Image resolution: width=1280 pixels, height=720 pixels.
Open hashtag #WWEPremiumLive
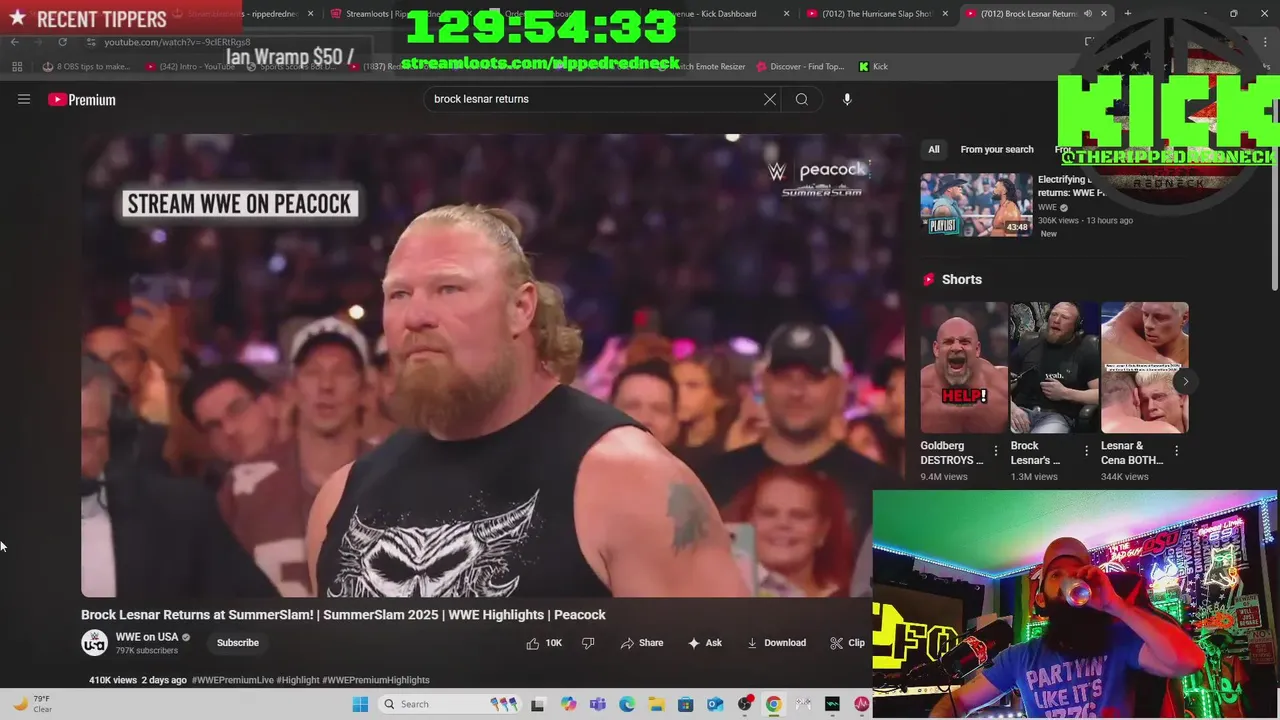(233, 680)
